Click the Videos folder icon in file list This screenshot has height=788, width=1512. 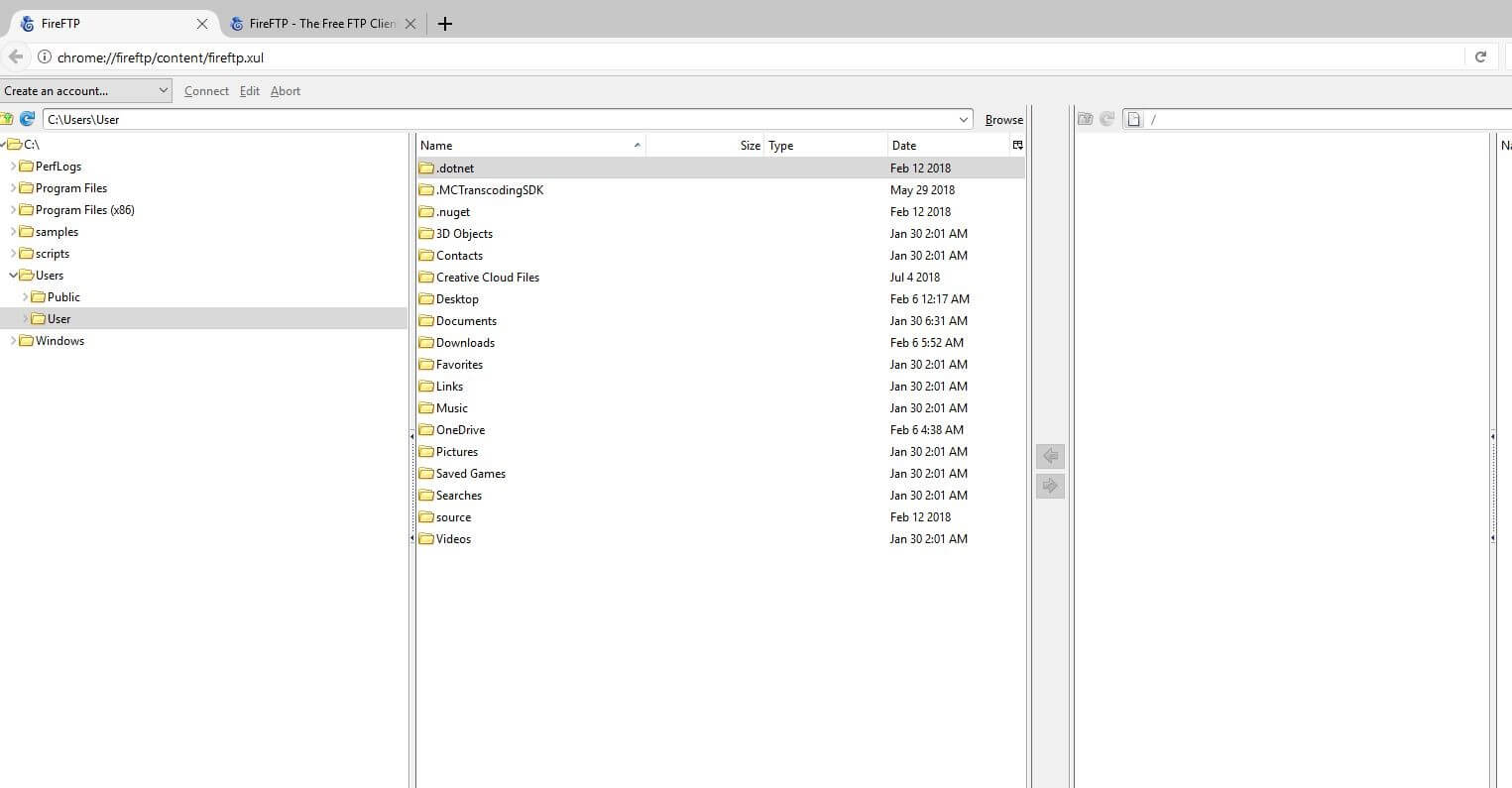[x=426, y=538]
